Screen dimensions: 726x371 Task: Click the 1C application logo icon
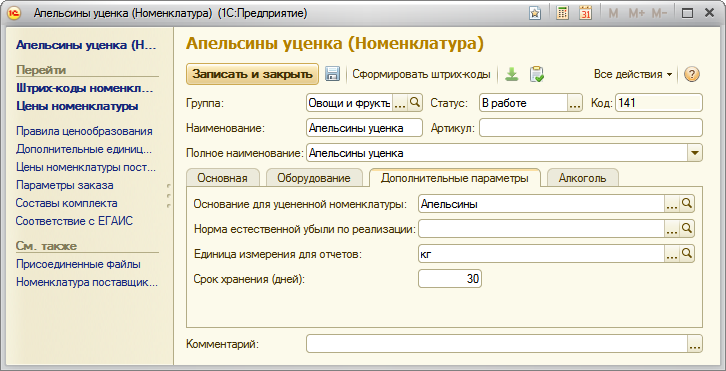coord(14,13)
